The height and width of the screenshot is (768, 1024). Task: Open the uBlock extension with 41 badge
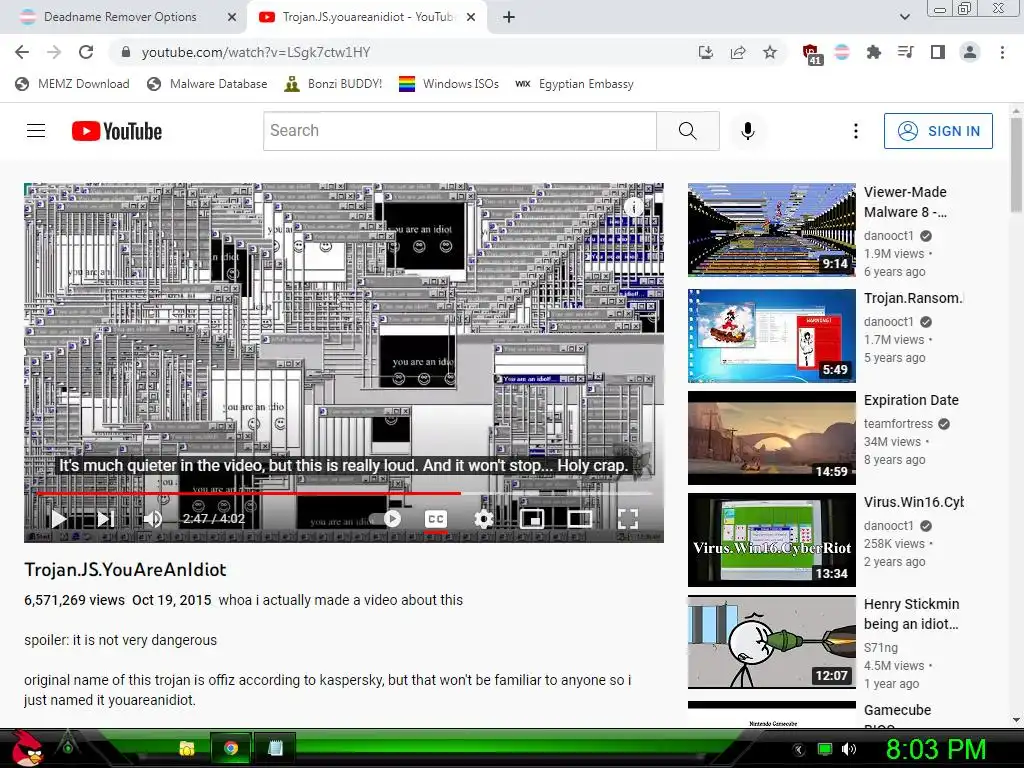pos(811,54)
